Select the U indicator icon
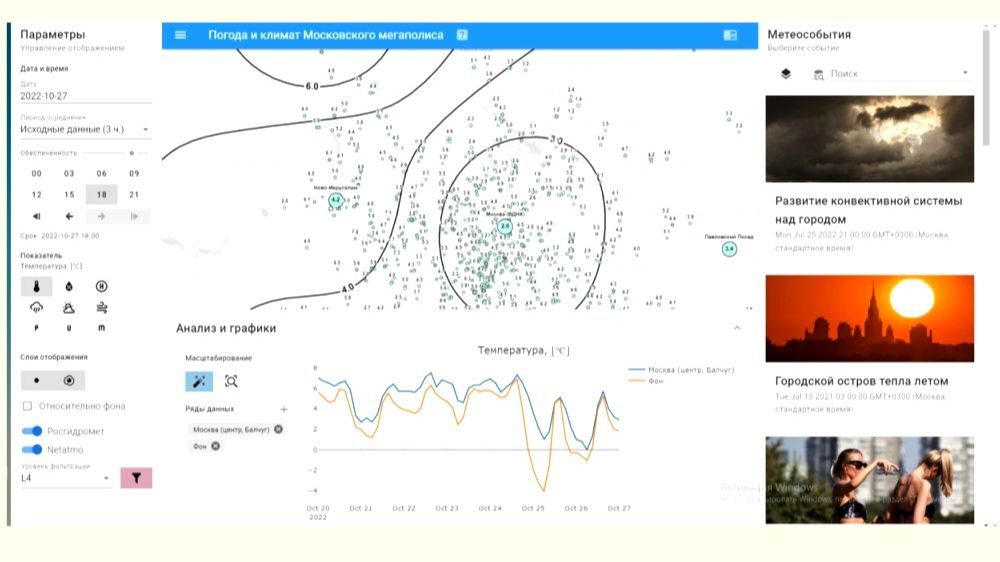Image resolution: width=1000 pixels, height=562 pixels. tap(69, 328)
